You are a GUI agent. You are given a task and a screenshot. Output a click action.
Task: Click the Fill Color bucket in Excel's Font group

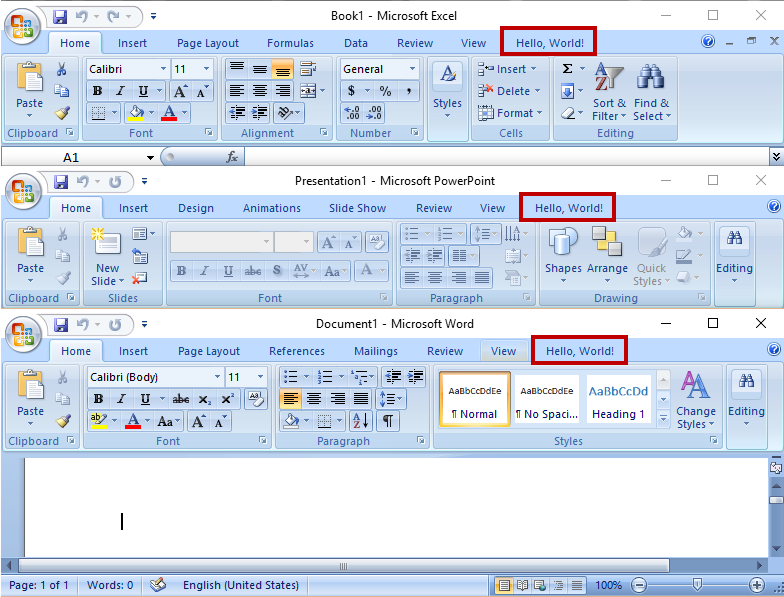point(136,113)
